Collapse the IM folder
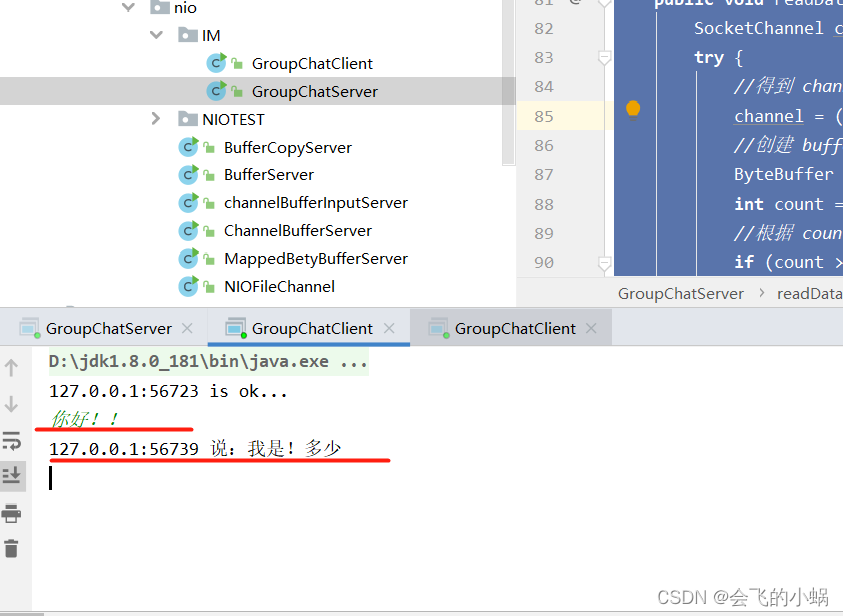843x616 pixels. [156, 35]
